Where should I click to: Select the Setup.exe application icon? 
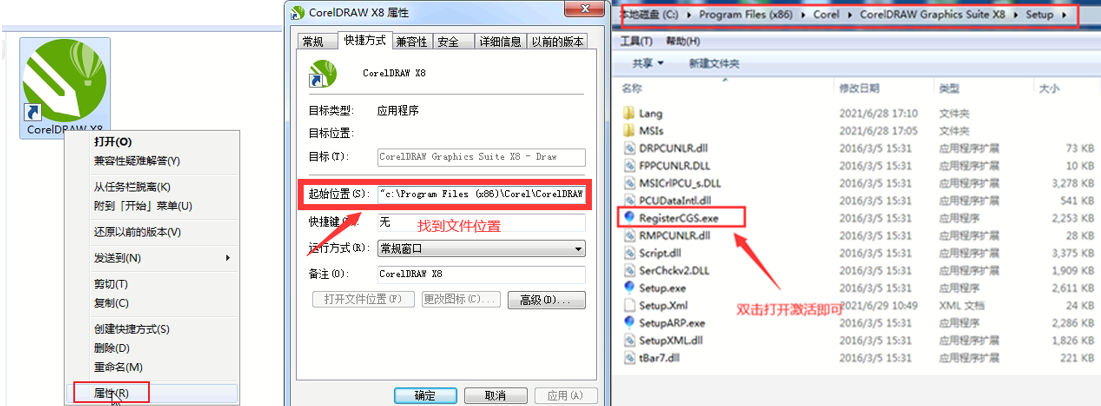[x=628, y=288]
